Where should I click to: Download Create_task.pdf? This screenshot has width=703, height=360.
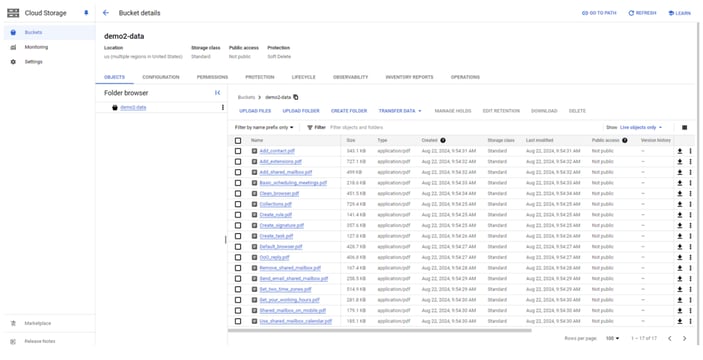click(680, 236)
